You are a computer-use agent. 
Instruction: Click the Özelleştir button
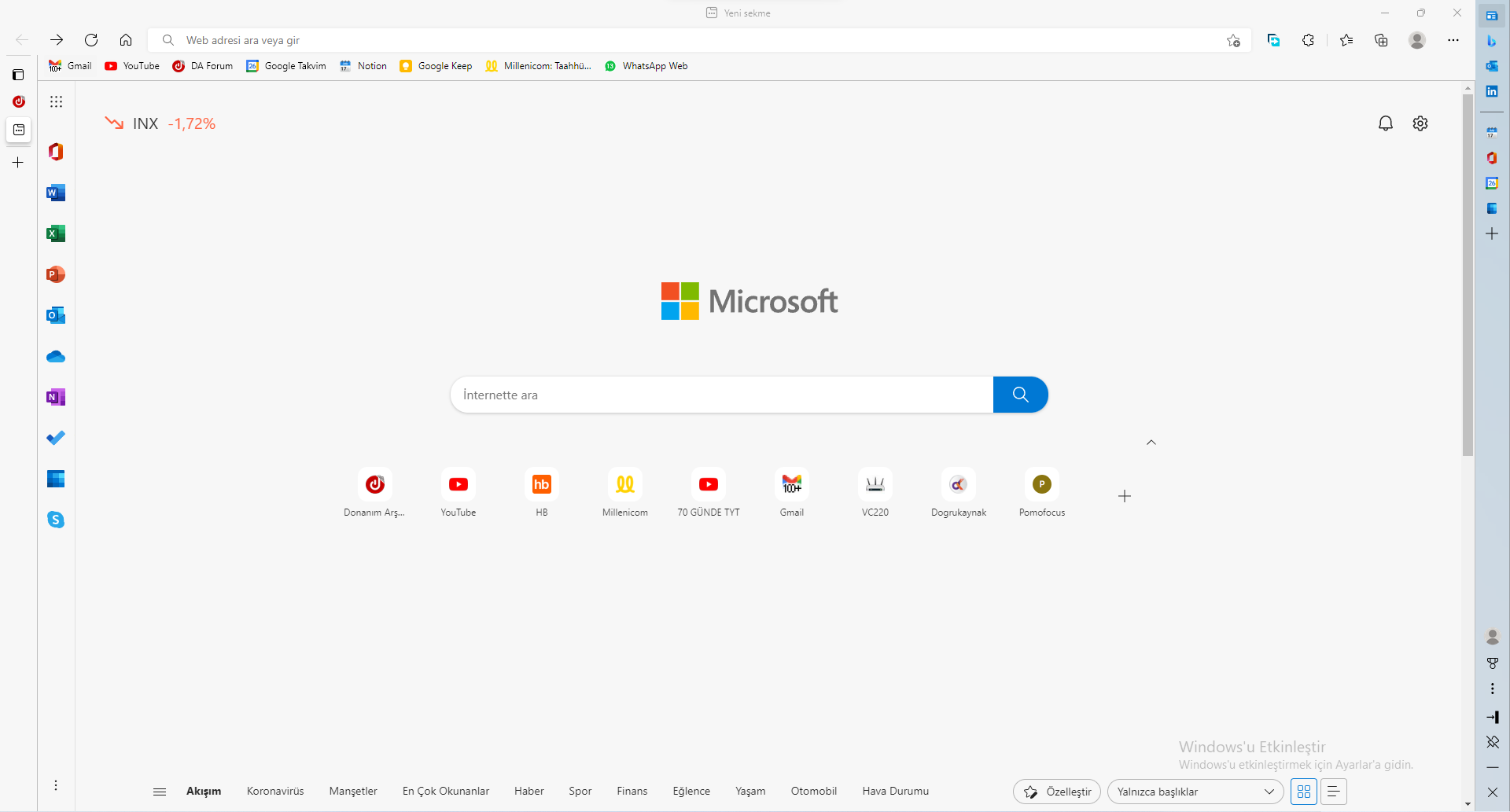coord(1057,792)
